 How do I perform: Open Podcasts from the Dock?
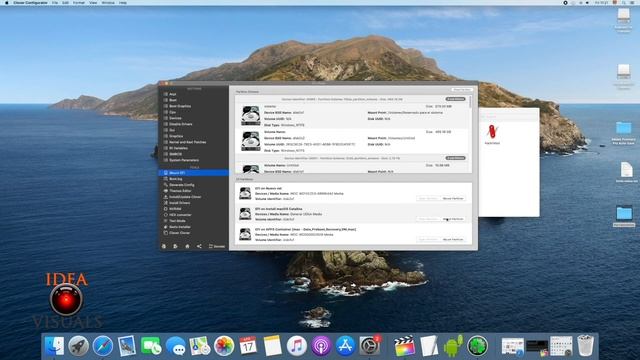pyautogui.click(x=321, y=346)
